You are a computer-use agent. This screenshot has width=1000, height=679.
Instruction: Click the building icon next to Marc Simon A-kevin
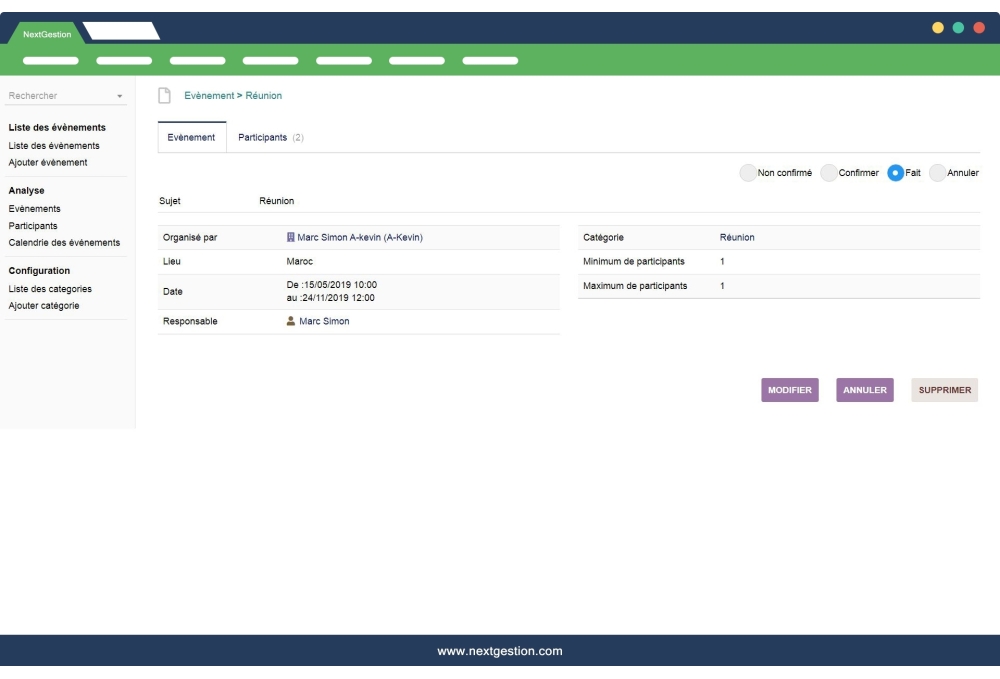point(291,238)
